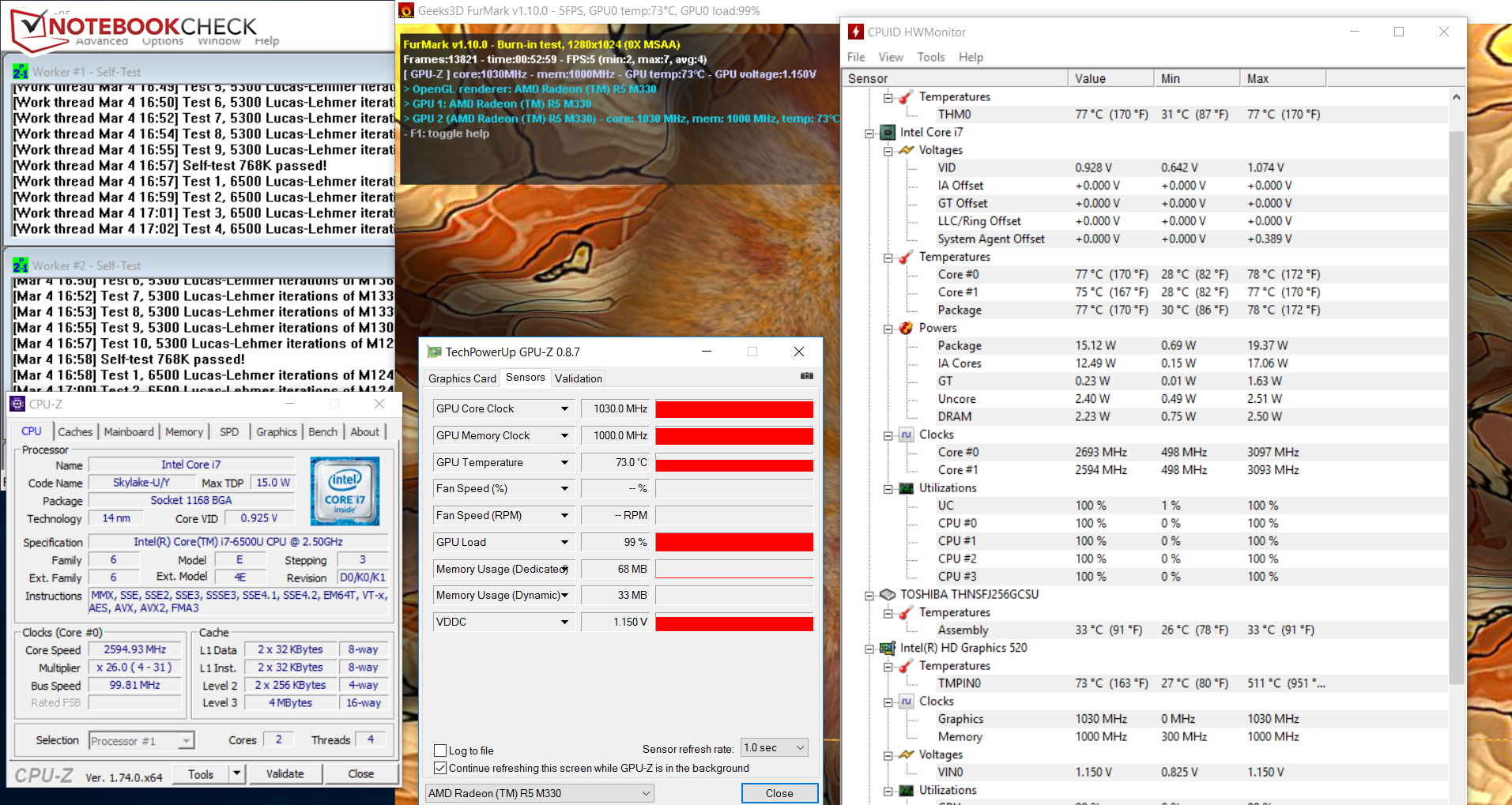Click the Value column header in HWMonitor
The width and height of the screenshot is (1512, 805).
tap(1110, 78)
